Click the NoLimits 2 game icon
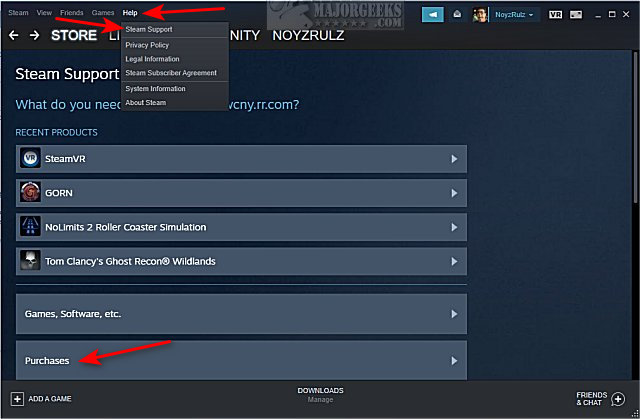 tap(30, 227)
